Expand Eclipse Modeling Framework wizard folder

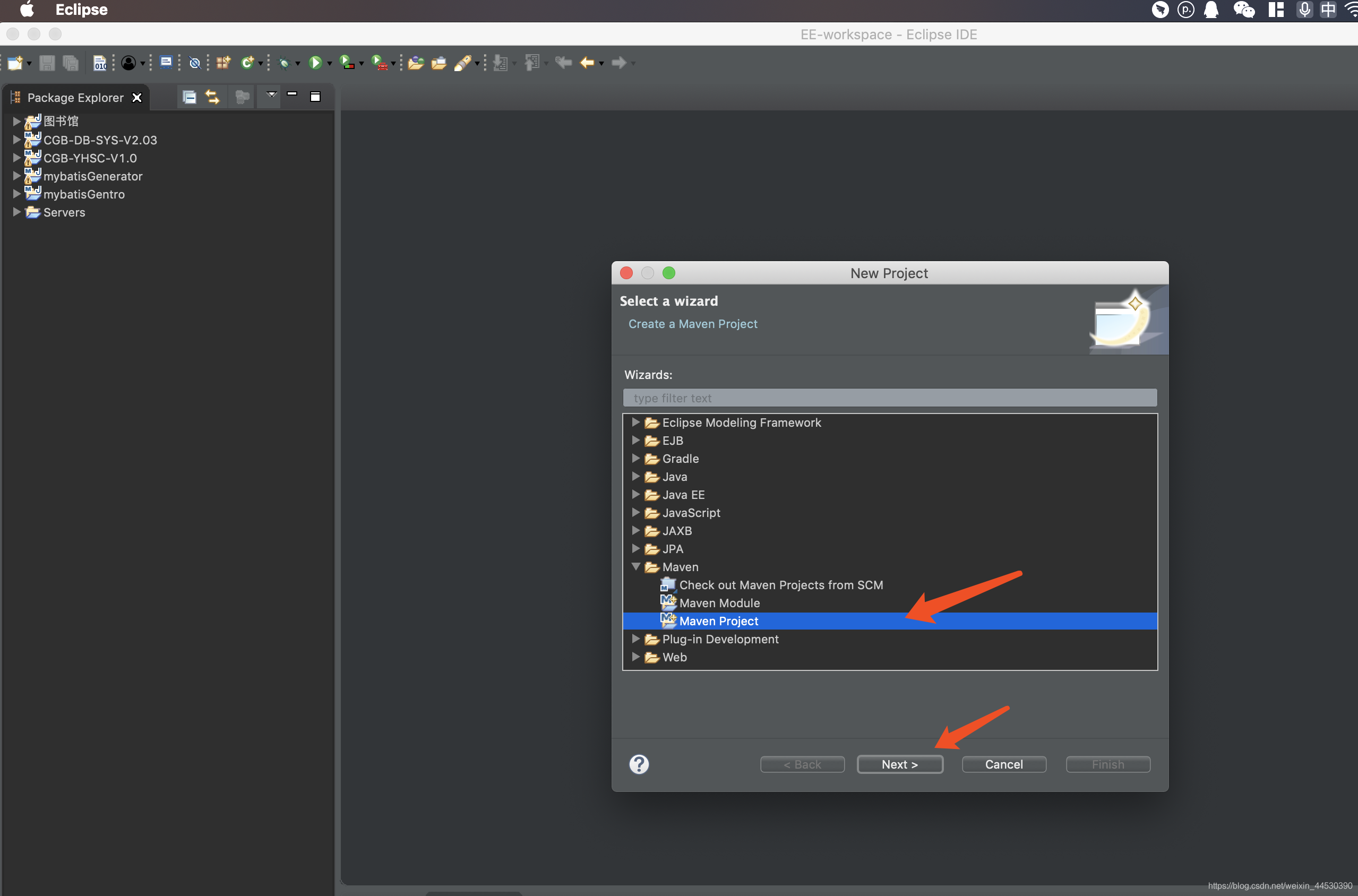(635, 423)
